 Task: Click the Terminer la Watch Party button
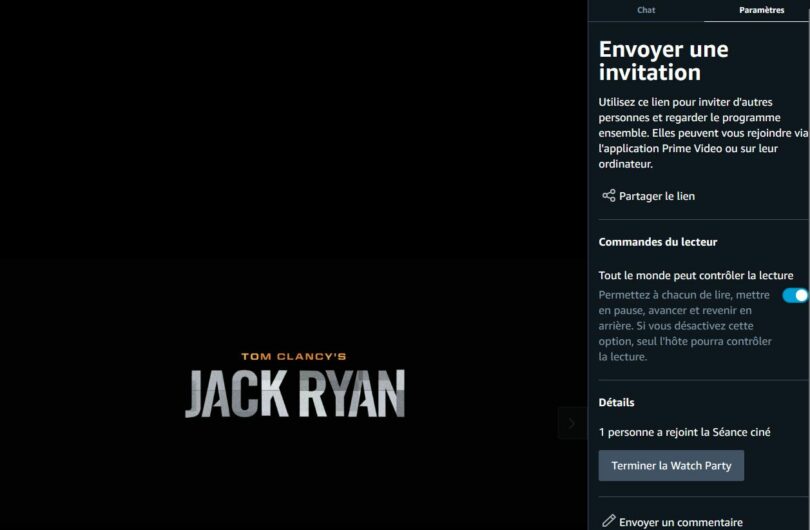pyautogui.click(x=671, y=465)
